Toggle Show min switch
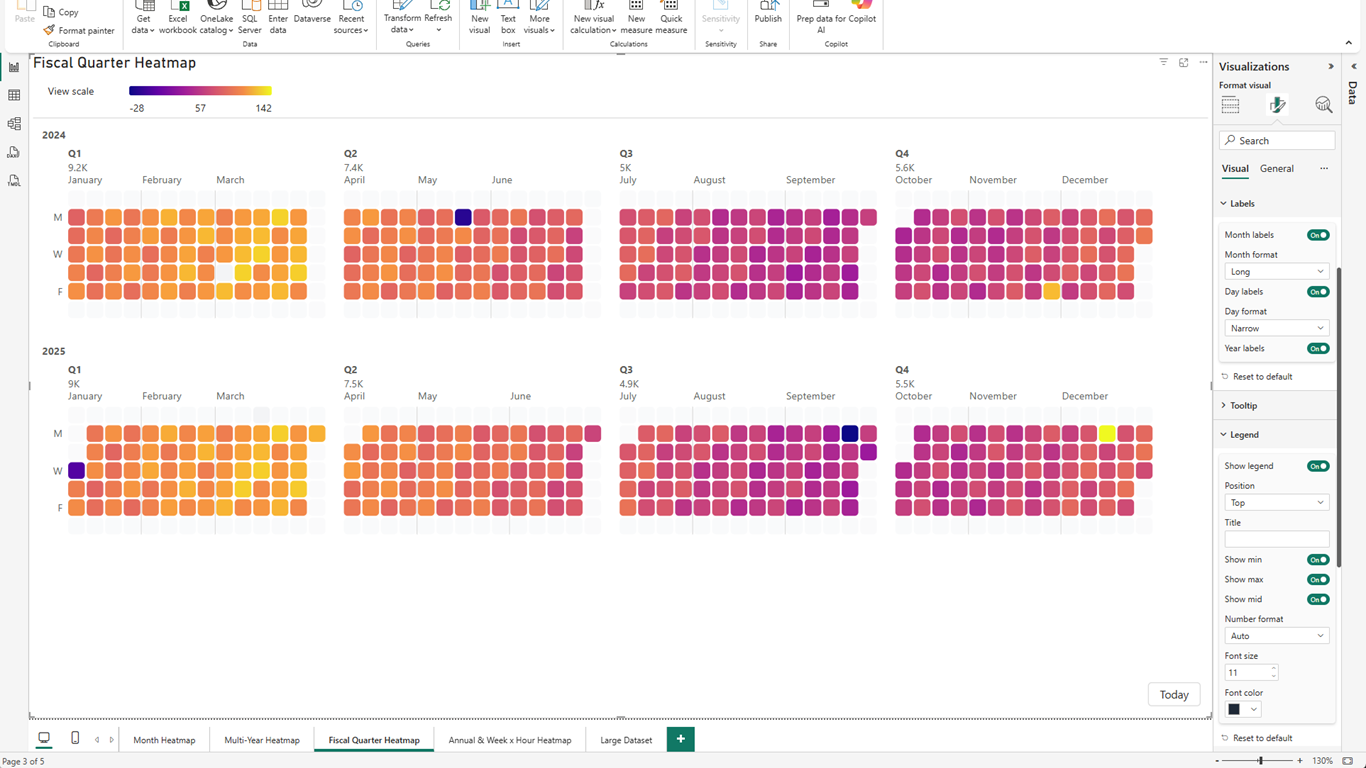The height and width of the screenshot is (768, 1366). click(1318, 560)
